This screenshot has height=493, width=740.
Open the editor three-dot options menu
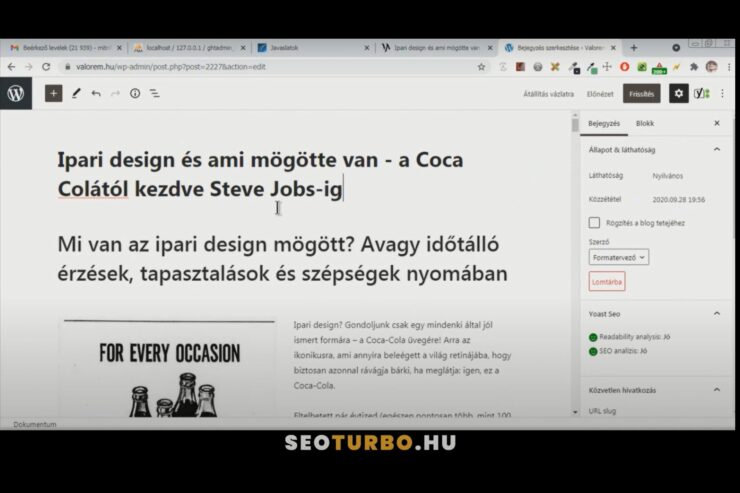coord(722,93)
